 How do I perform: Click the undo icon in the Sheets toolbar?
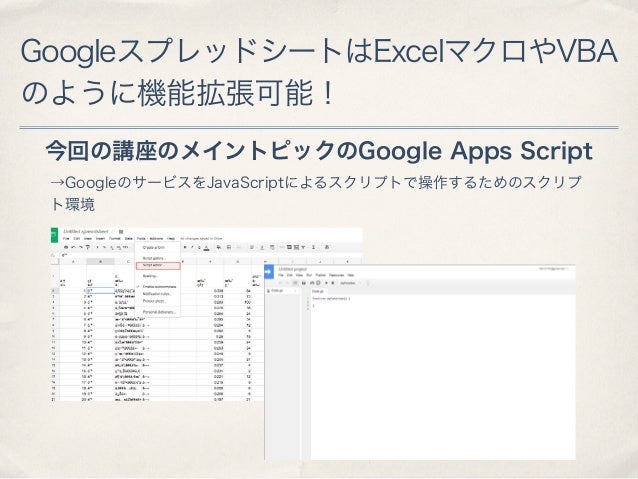coord(73,247)
